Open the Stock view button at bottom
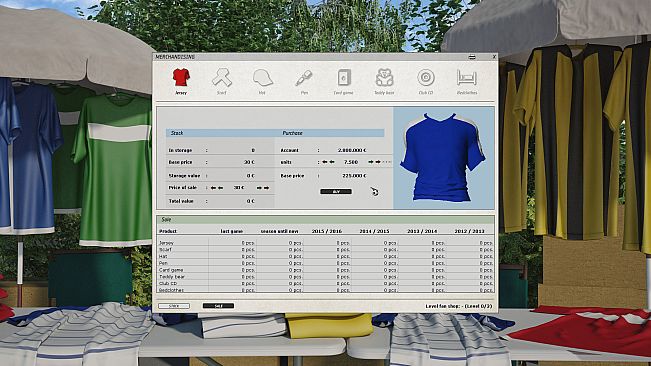Viewport: 651px width, 366px height. point(174,306)
